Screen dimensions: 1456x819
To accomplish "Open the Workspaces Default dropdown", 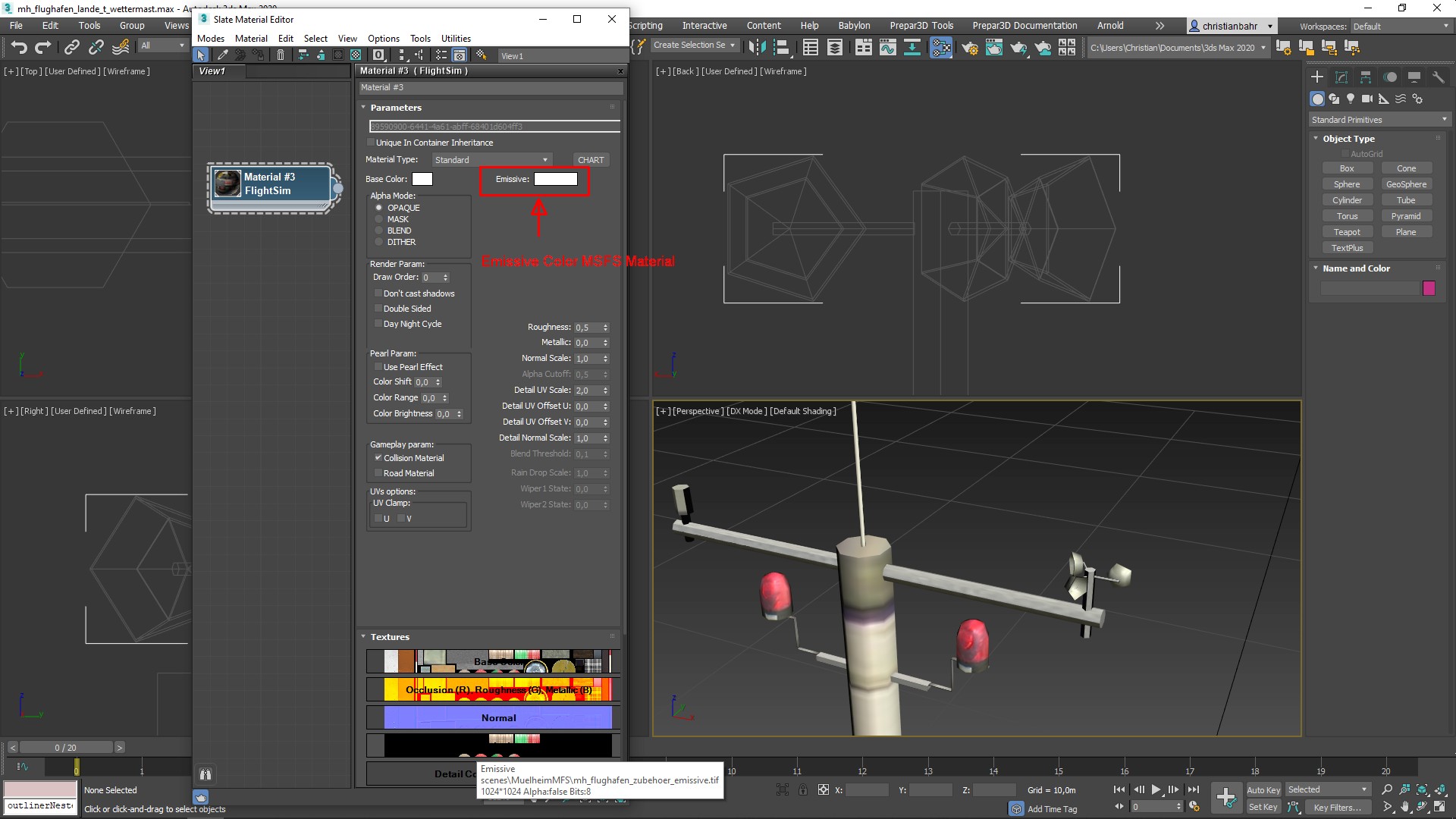I will [x=1400, y=27].
